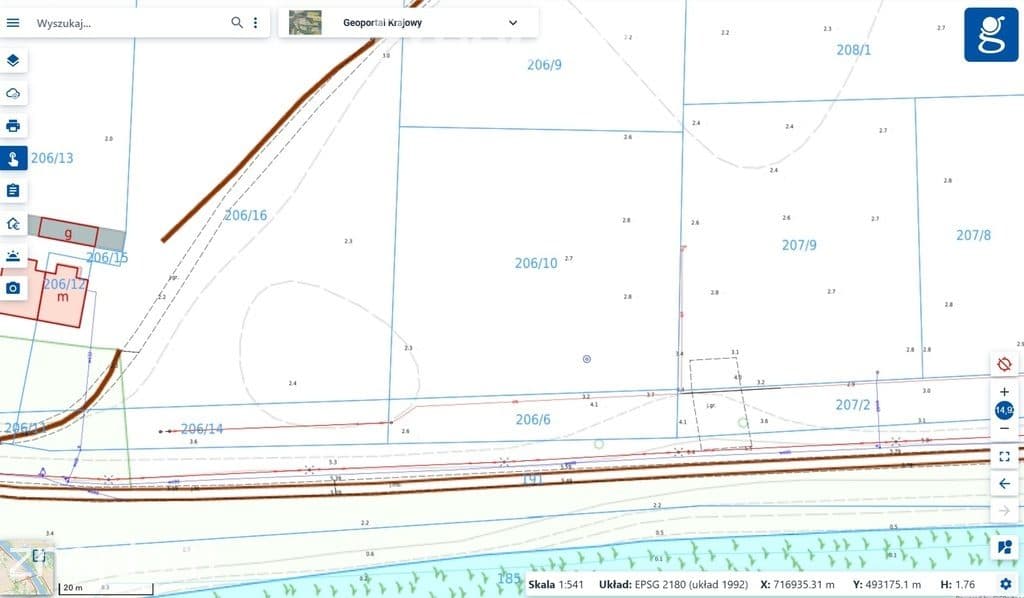
Task: Zoom in with the plus button
Action: pos(1004,392)
